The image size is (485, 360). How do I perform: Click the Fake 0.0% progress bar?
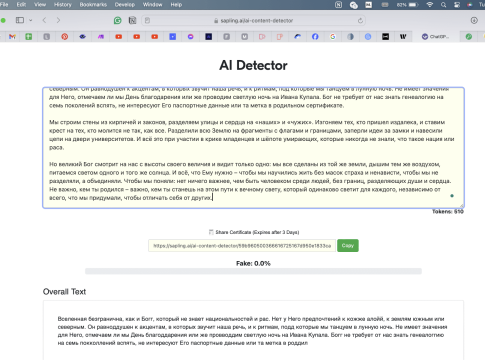point(253,271)
